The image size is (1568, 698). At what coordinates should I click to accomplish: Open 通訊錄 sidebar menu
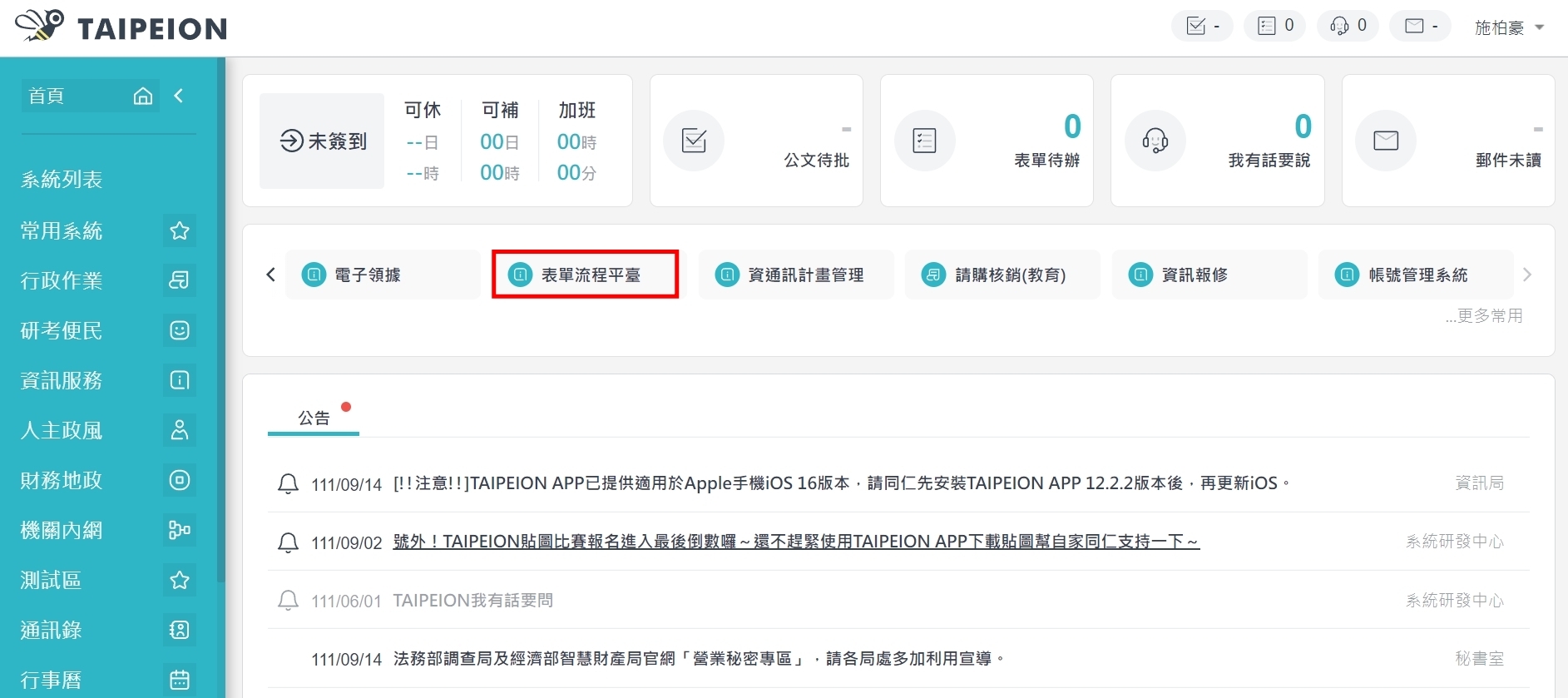51,630
